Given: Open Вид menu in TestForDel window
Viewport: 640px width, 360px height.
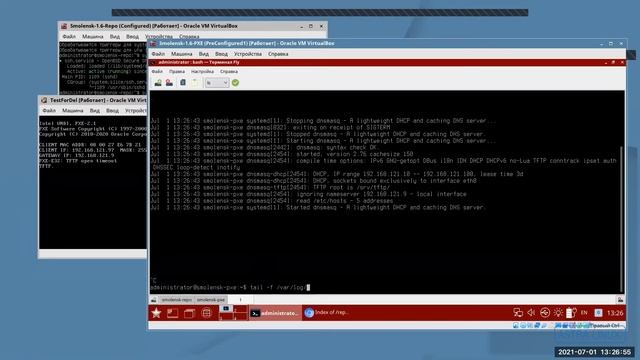Looking at the screenshot, I should coord(95,111).
